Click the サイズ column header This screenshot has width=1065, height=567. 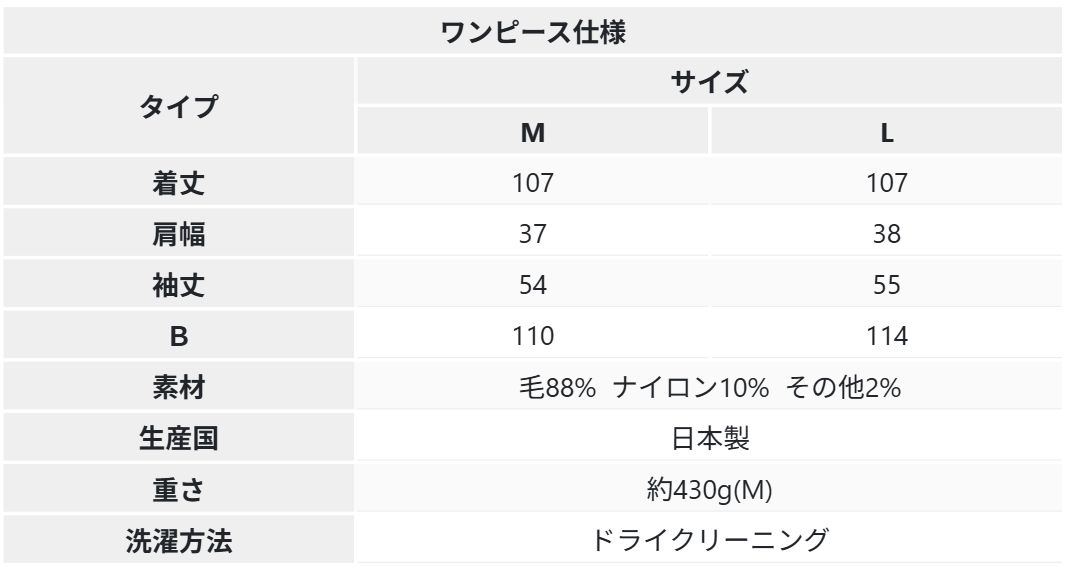click(x=710, y=82)
